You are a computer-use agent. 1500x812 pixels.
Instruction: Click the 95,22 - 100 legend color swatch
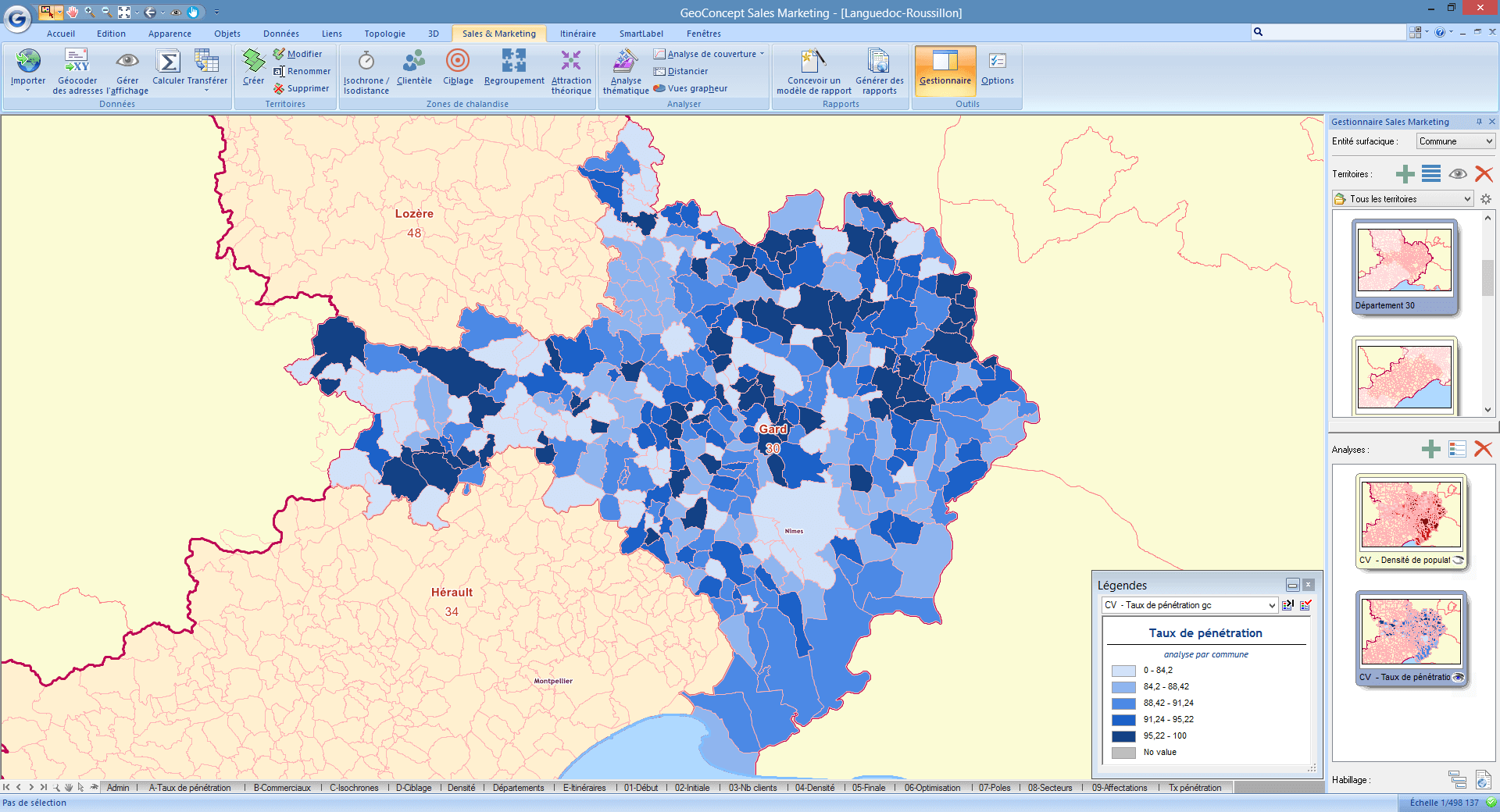1123,736
